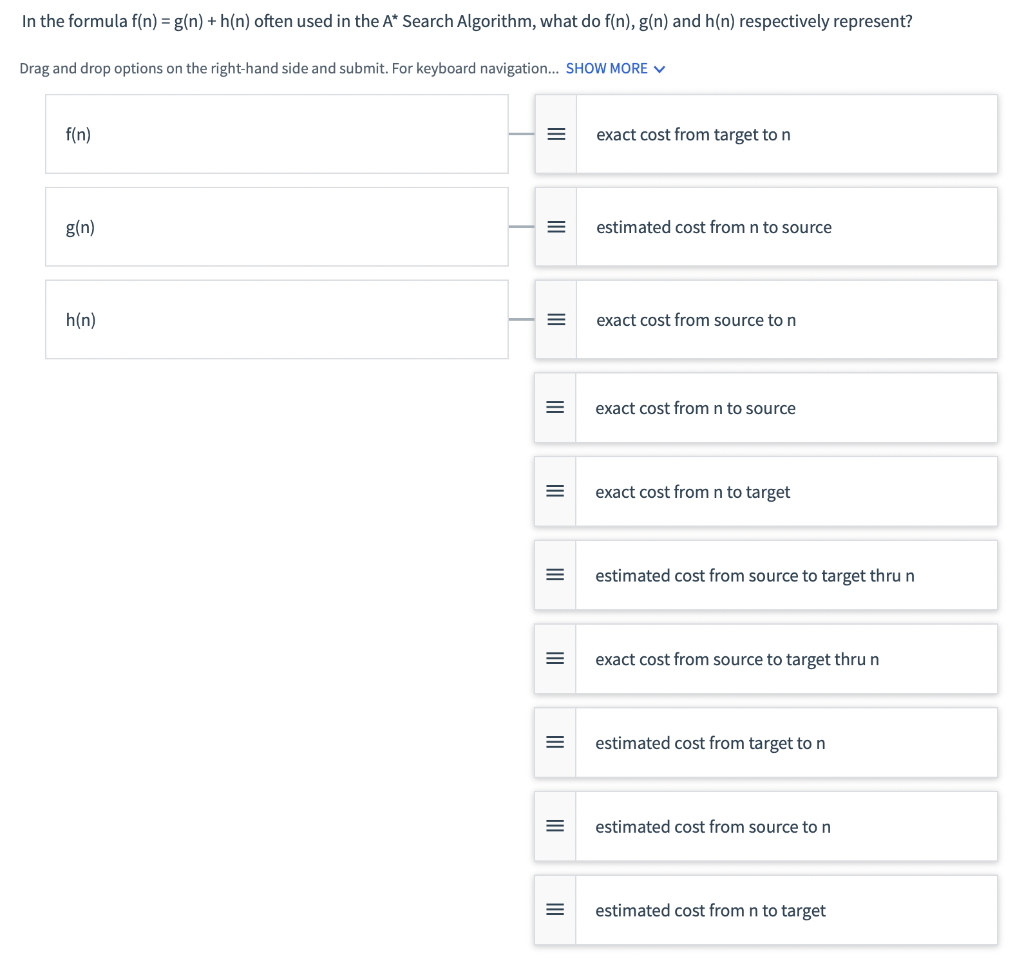Image resolution: width=1024 pixels, height=966 pixels.
Task: Click the chevron next to SHOW MORE
Action: [x=660, y=69]
